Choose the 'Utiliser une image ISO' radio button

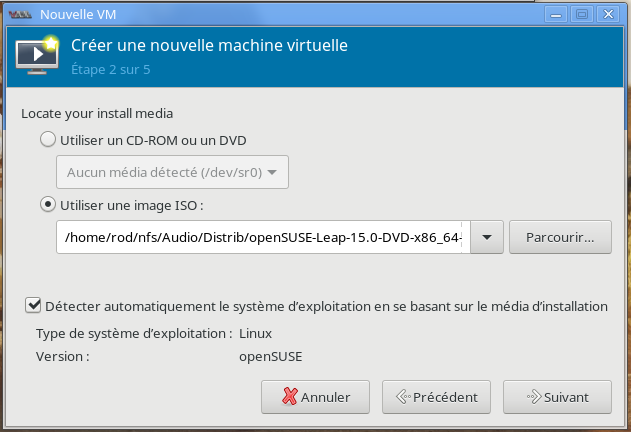[x=48, y=205]
